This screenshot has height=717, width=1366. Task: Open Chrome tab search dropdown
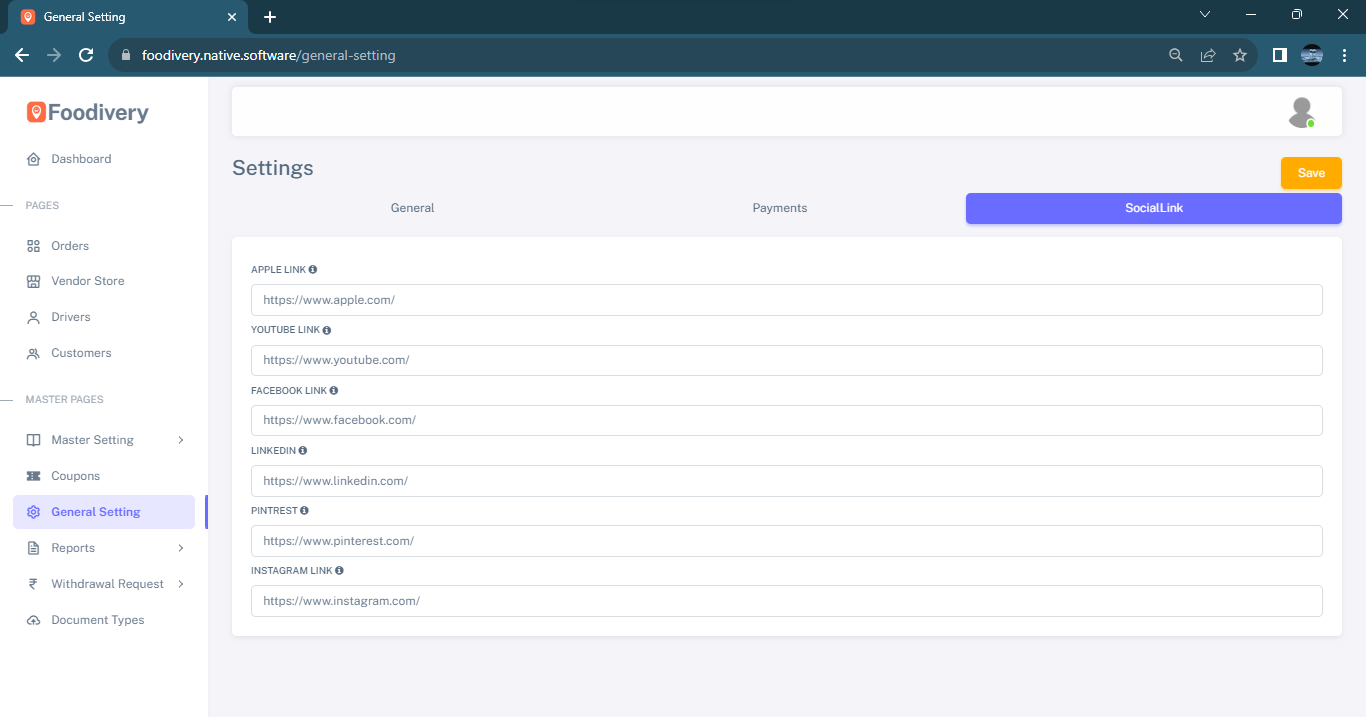click(x=1205, y=15)
